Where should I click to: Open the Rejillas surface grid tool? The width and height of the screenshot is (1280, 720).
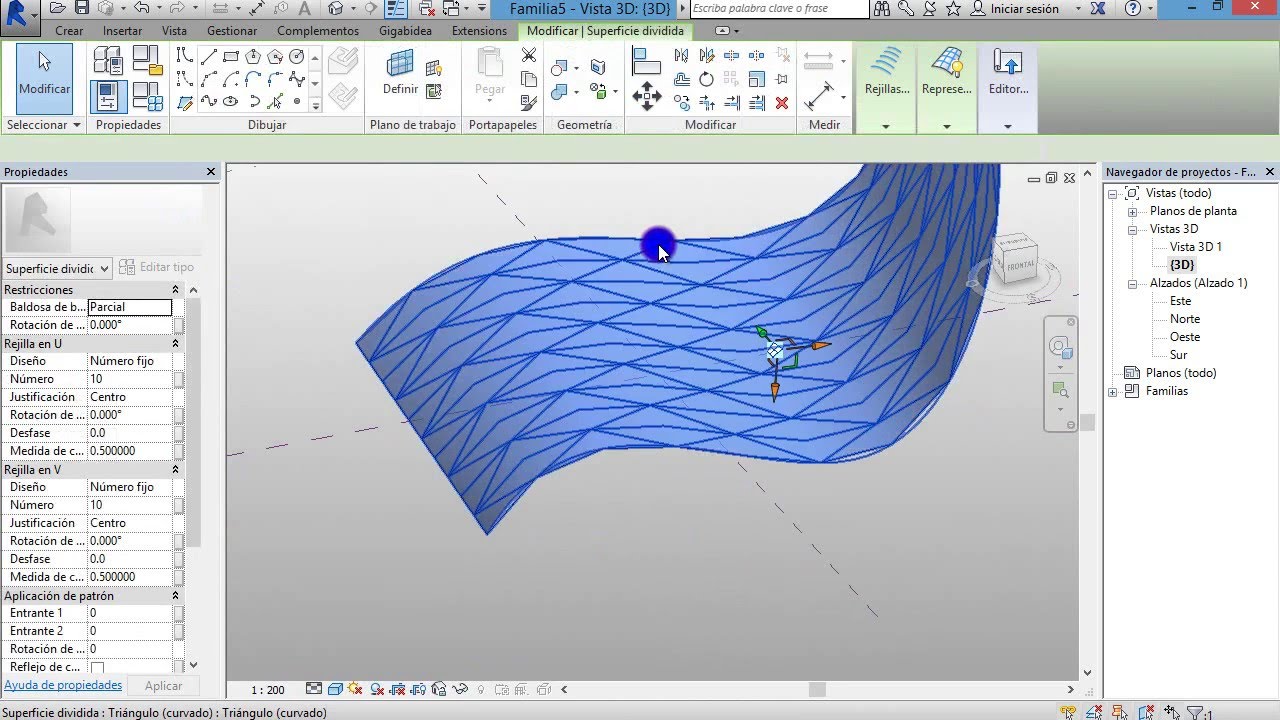pos(887,72)
